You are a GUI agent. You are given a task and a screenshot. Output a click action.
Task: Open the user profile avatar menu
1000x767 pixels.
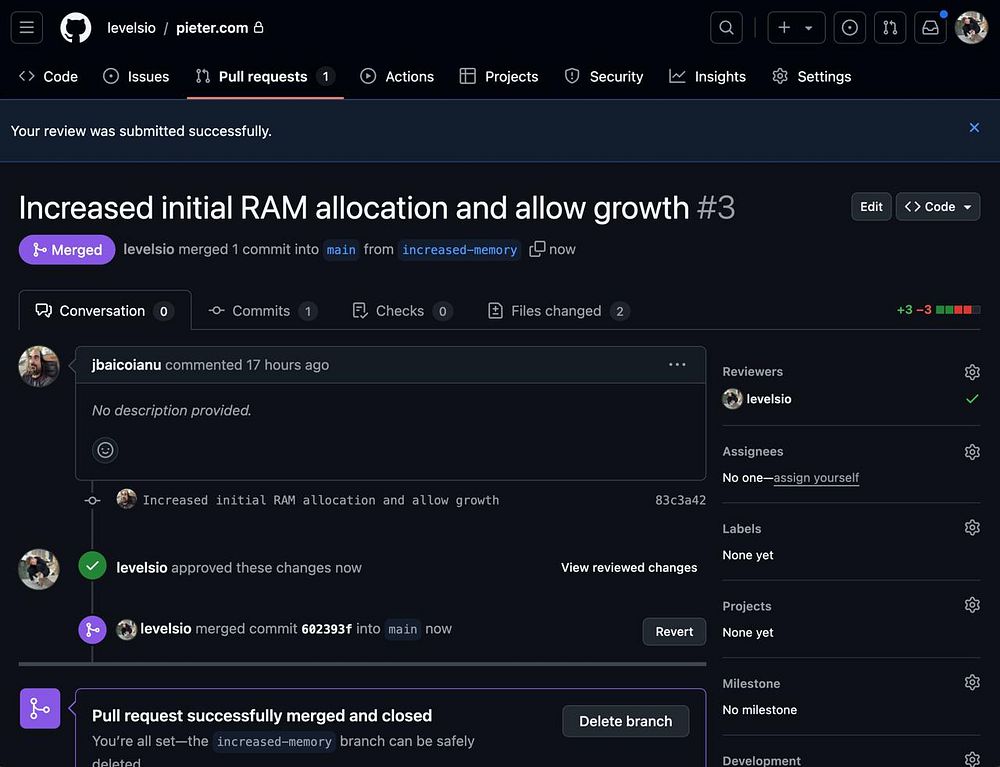971,28
